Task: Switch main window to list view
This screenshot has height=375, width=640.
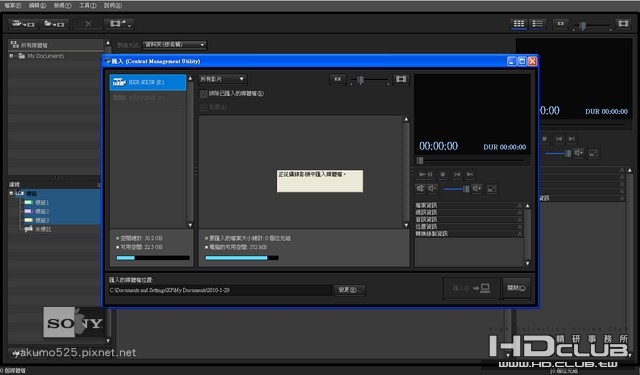Action: point(538,24)
